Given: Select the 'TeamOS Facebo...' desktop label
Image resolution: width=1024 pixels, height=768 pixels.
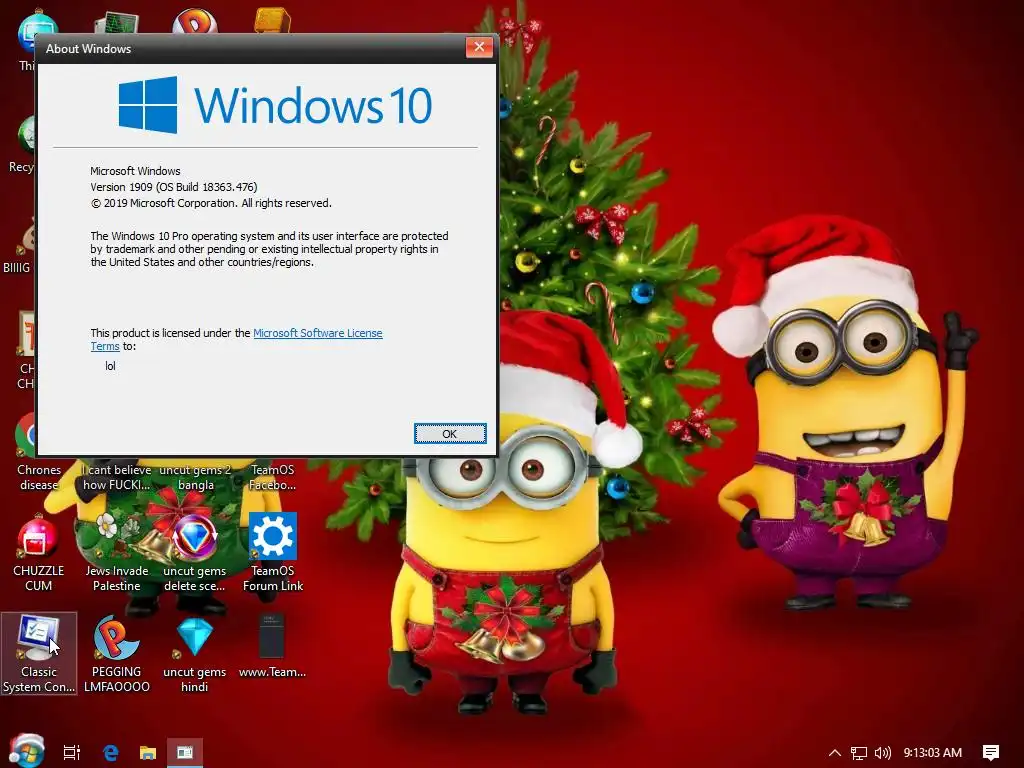Looking at the screenshot, I should pos(272,477).
